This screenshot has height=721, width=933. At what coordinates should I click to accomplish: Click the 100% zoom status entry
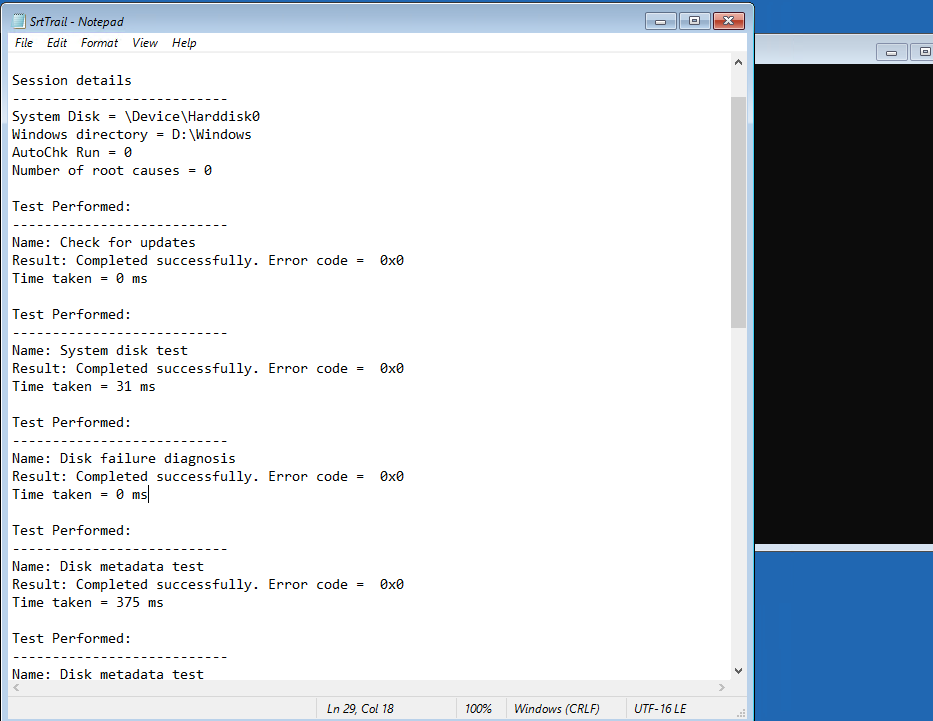click(478, 709)
